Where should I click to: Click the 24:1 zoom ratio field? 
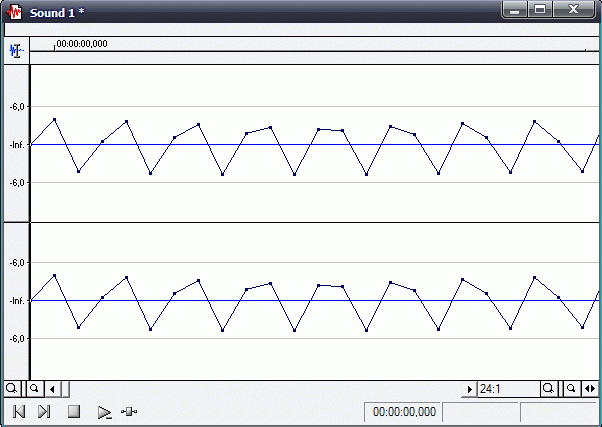click(507, 388)
